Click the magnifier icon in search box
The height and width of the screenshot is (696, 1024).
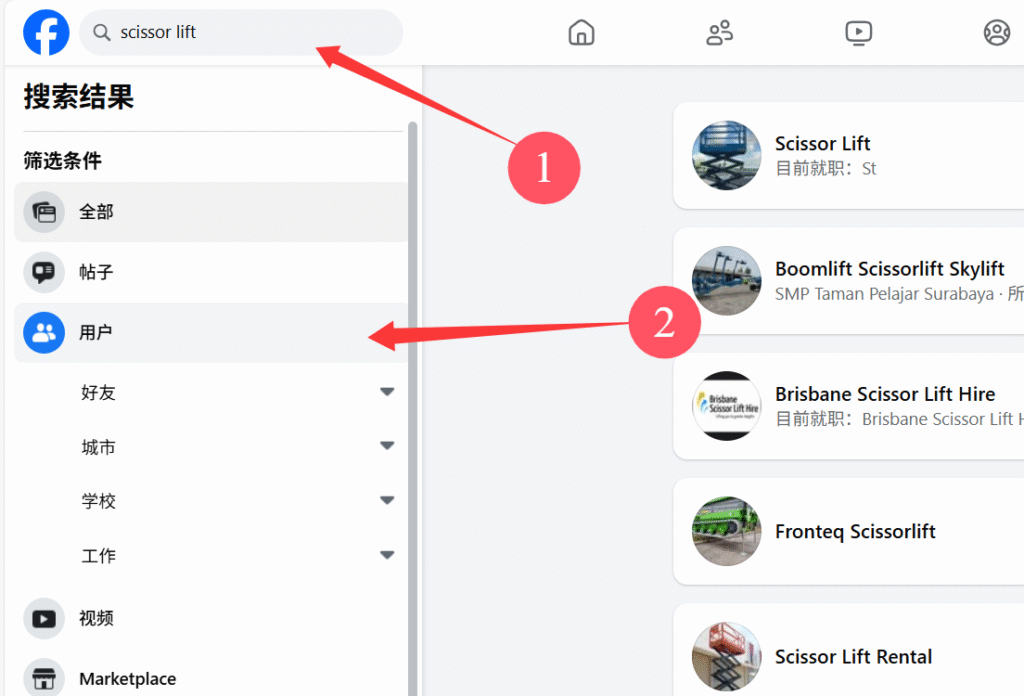pyautogui.click(x=101, y=33)
